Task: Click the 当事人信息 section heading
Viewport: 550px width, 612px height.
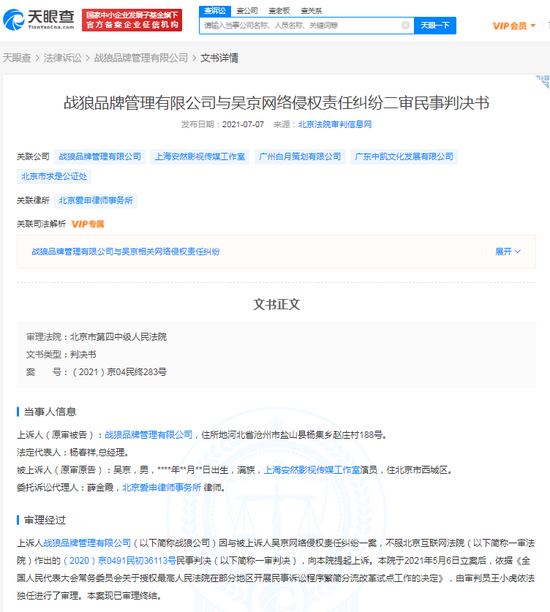Action: (x=50, y=412)
